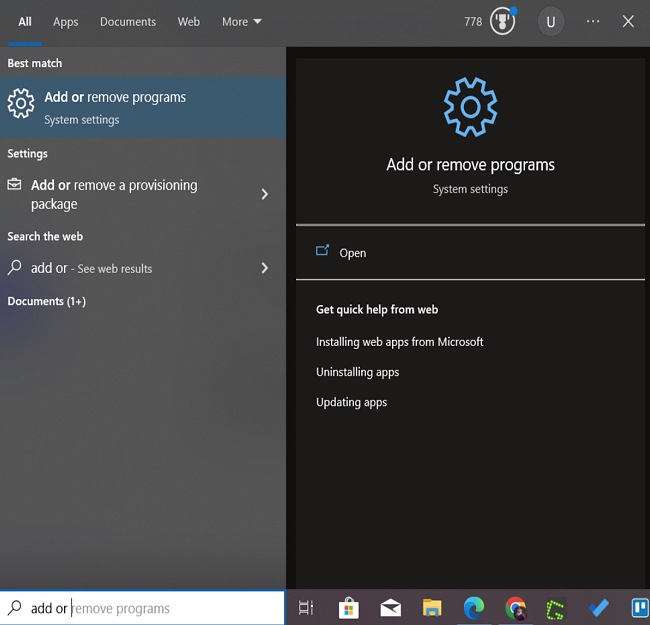Screen dimensions: 650x625
Task: Switch to the Documents tab
Action: point(128,22)
